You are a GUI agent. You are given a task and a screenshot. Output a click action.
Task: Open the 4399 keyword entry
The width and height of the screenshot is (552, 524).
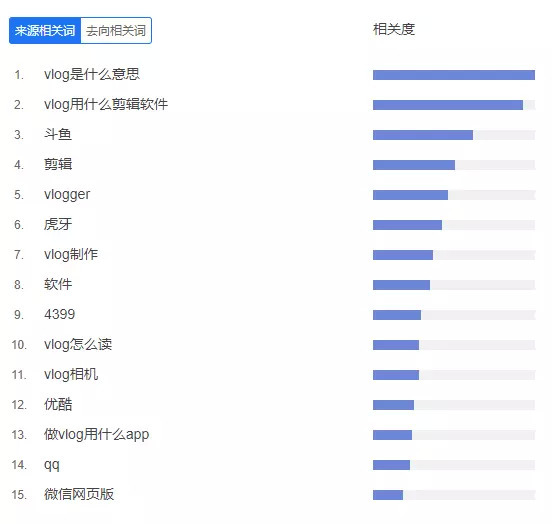(59, 314)
